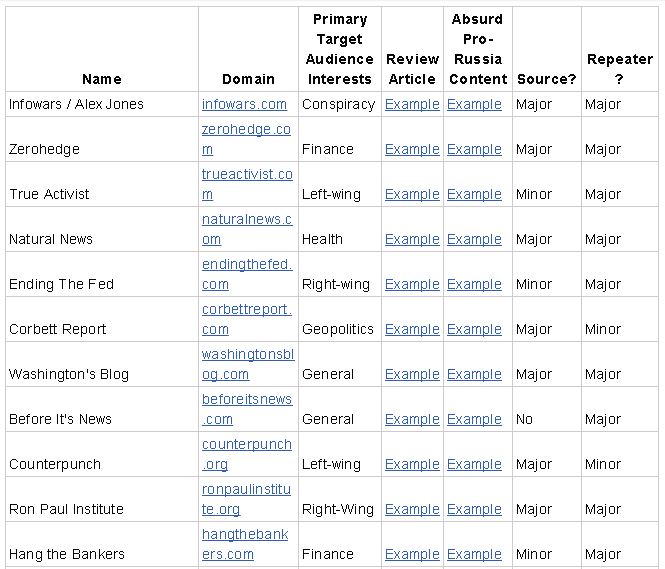Open hangthebankers.com domain link

click(245, 544)
